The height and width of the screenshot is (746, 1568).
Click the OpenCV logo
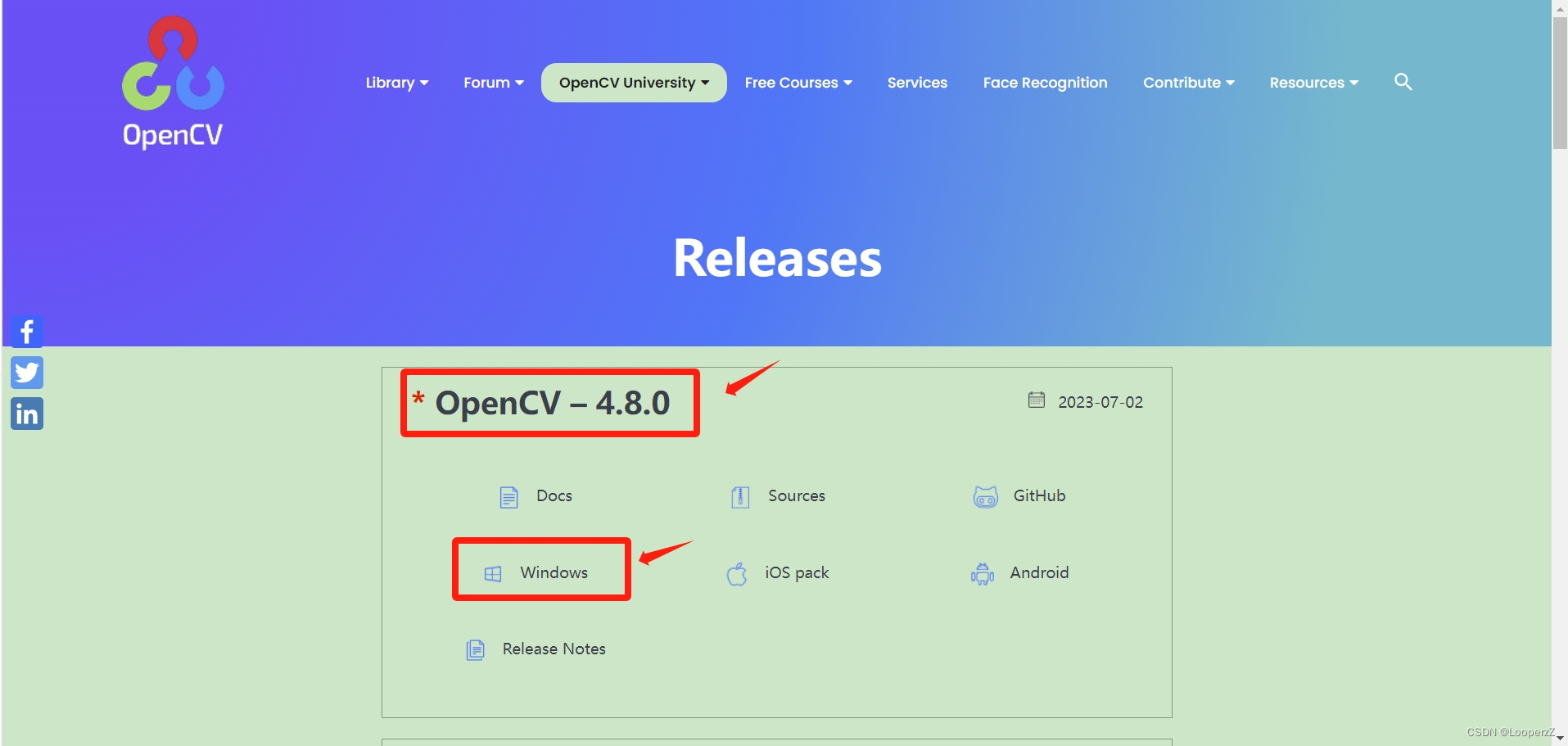tap(172, 82)
